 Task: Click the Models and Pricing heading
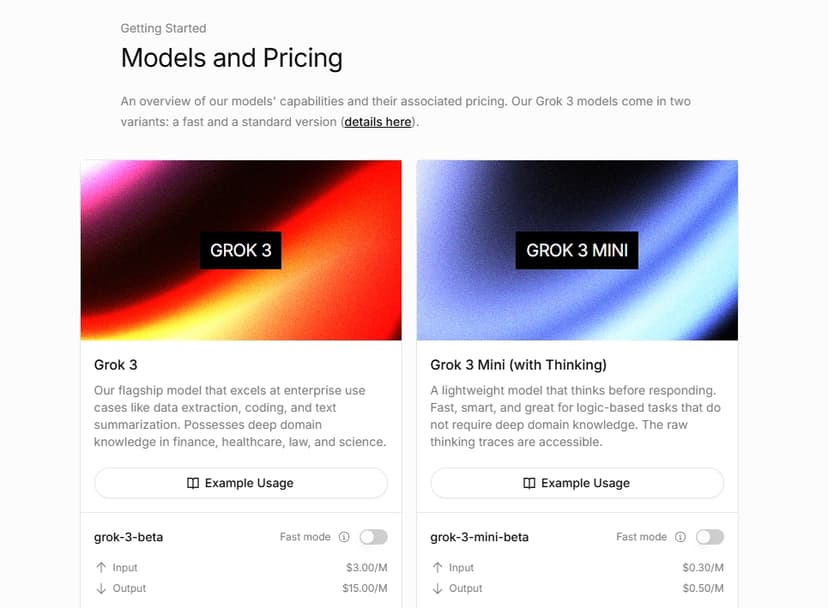click(x=231, y=58)
